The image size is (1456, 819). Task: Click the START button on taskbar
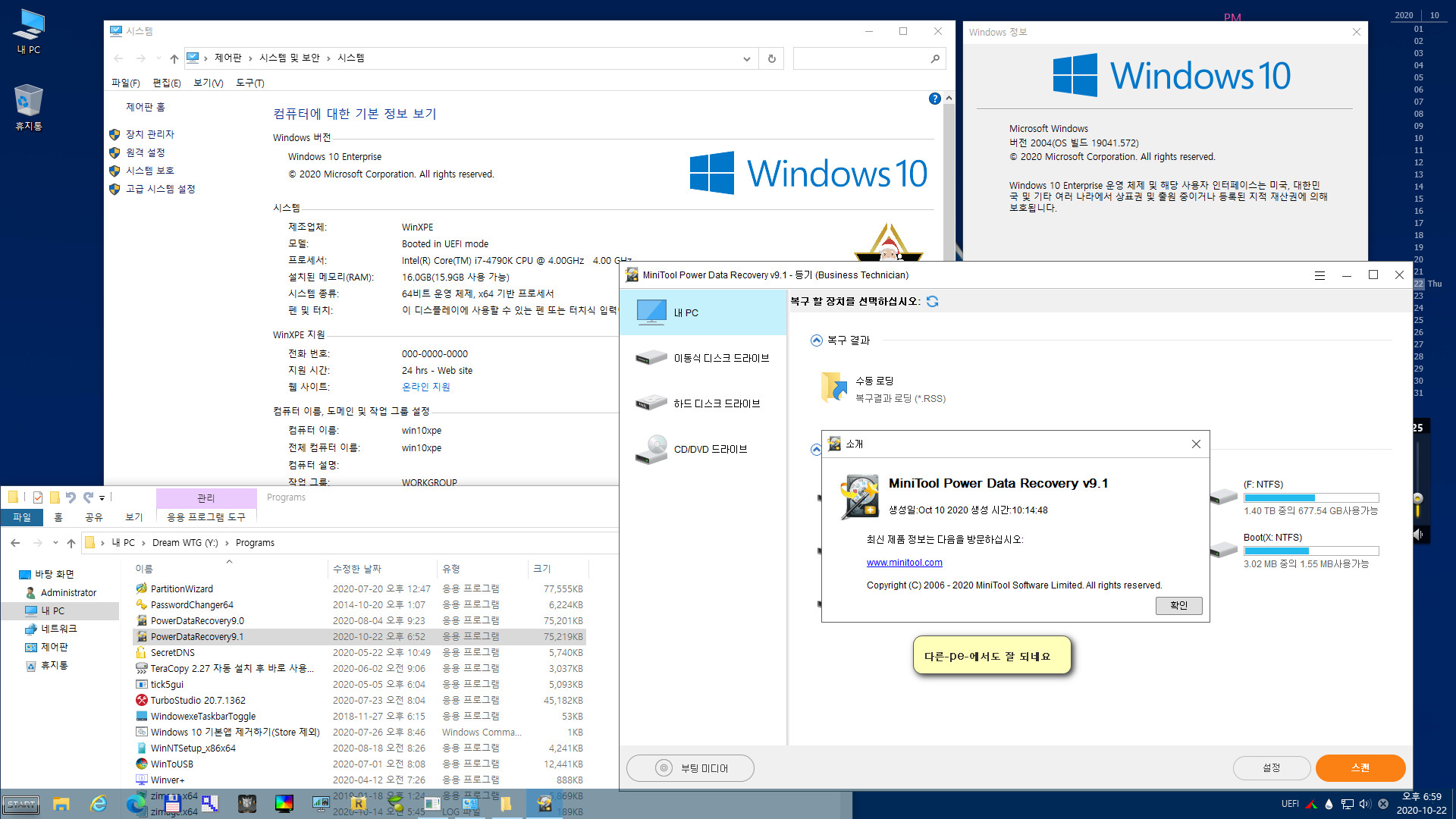(x=20, y=805)
